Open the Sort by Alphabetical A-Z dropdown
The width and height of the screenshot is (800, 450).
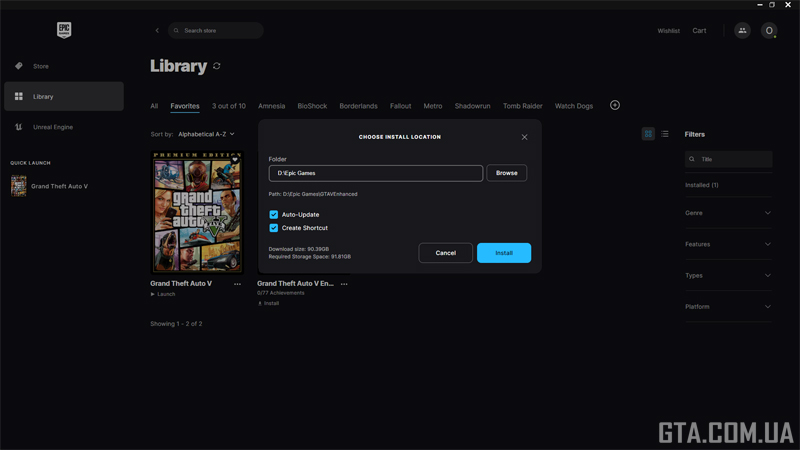pyautogui.click(x=206, y=134)
